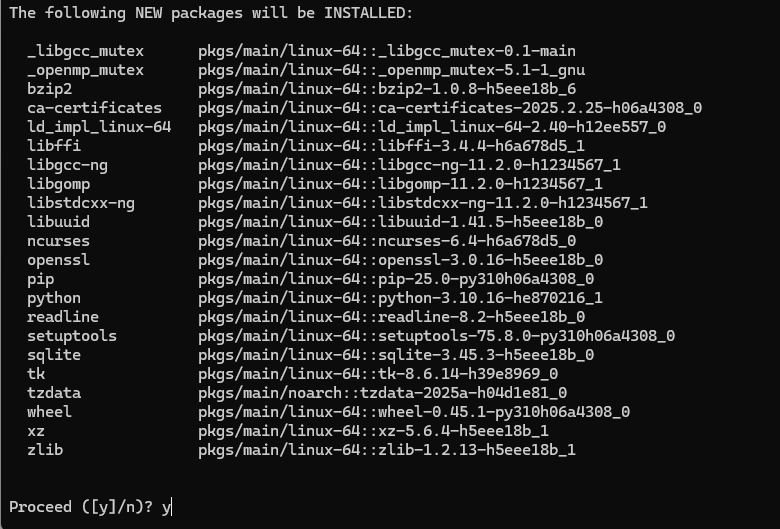The width and height of the screenshot is (780, 529).
Task: Click the libstdcxx-ng package name
Action: 81,203
